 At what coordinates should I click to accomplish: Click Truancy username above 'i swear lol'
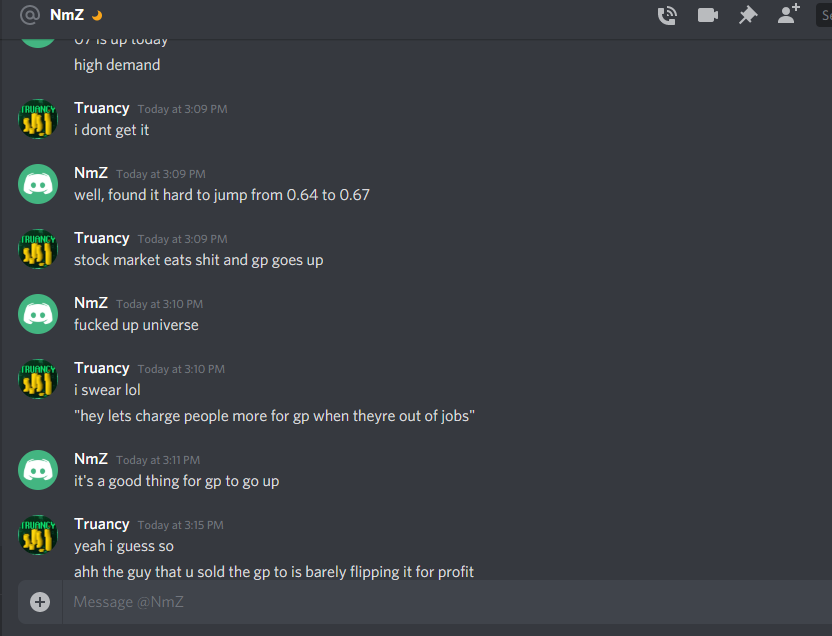pyautogui.click(x=102, y=368)
